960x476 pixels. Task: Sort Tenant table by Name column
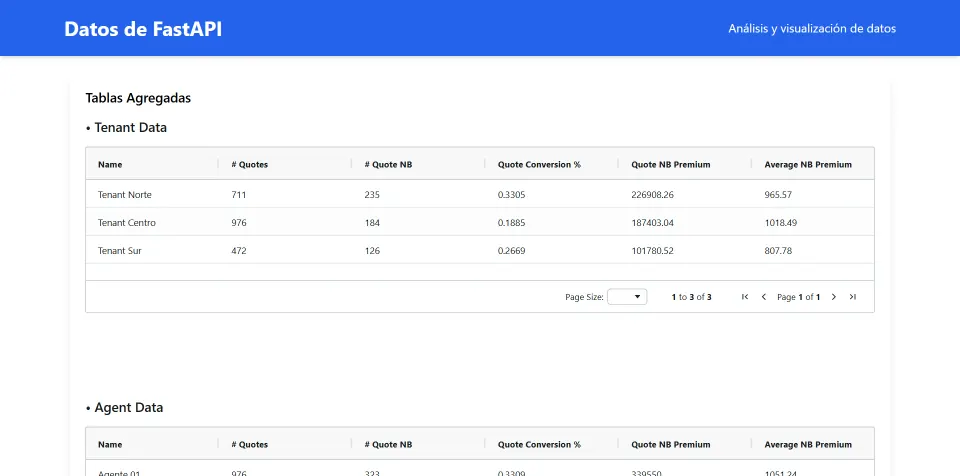click(110, 164)
